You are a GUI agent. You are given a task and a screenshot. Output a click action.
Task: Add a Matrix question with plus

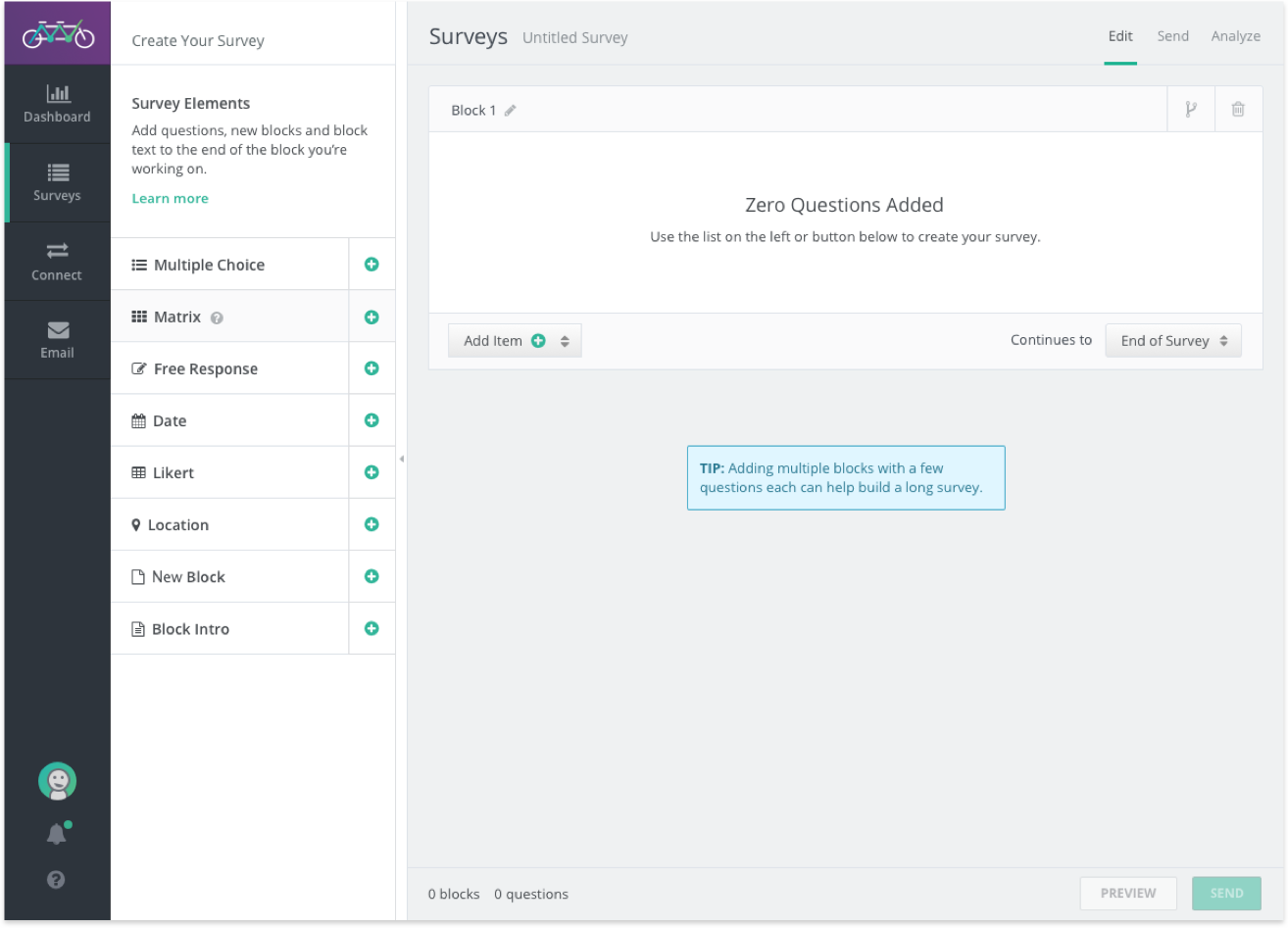pos(372,317)
